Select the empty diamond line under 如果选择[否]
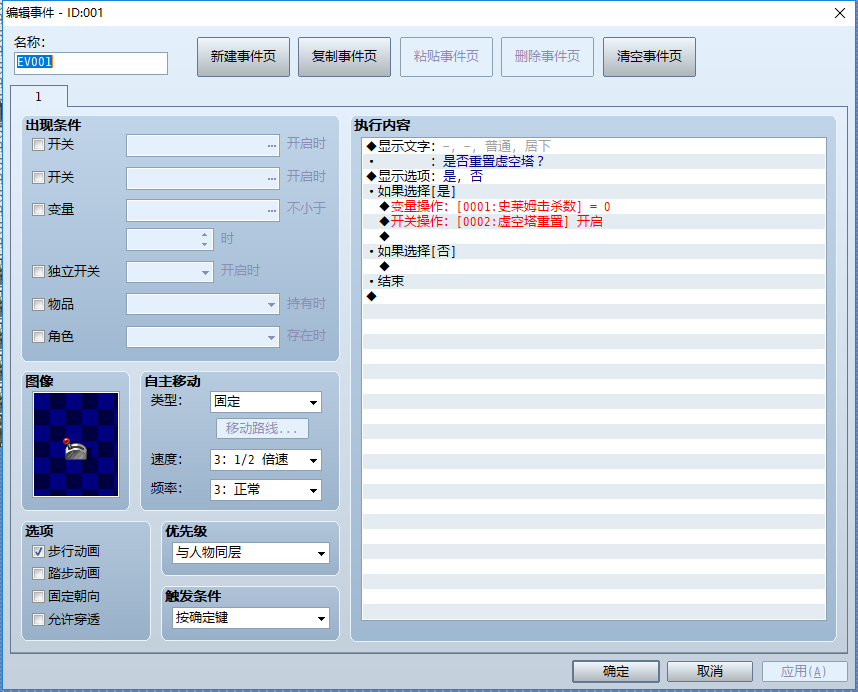The image size is (858, 692). pos(594,266)
